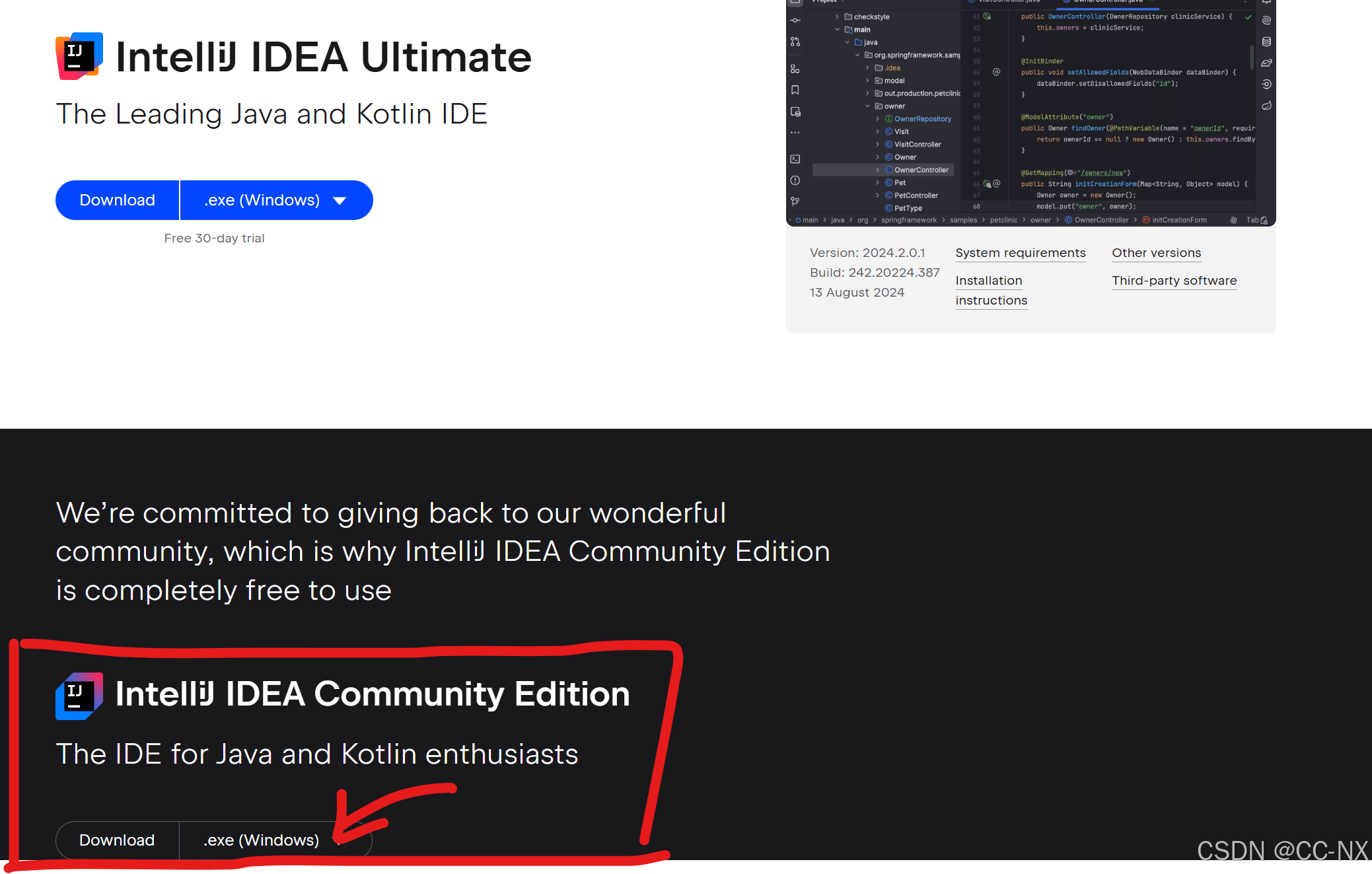1372x874 pixels.
Task: Open the Structure icon in IDE sidebar
Action: pos(795,69)
